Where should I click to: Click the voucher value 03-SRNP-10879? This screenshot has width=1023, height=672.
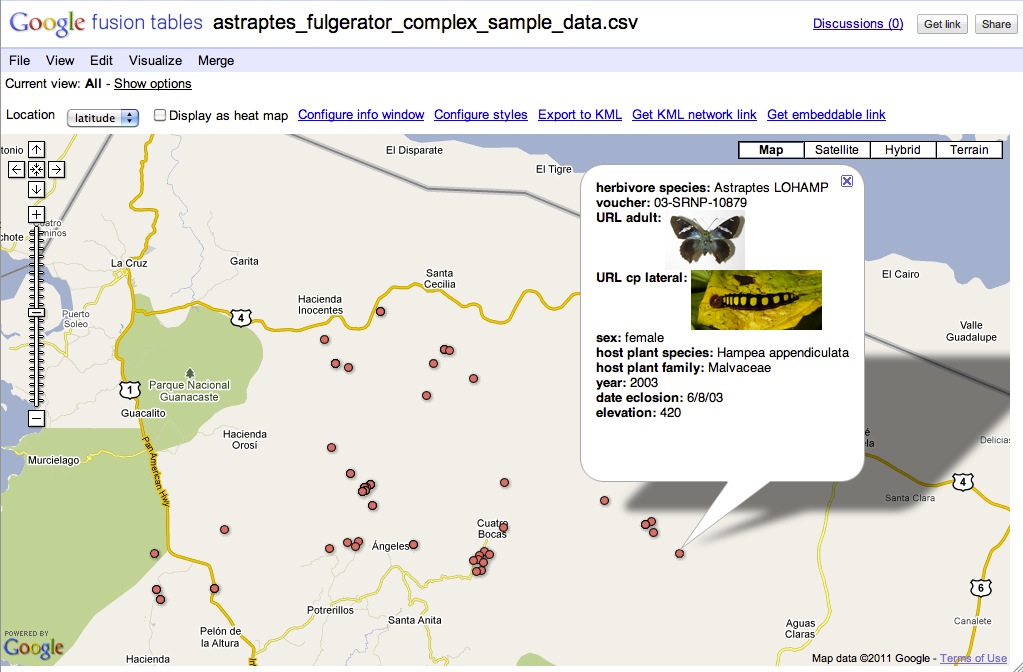[700, 202]
